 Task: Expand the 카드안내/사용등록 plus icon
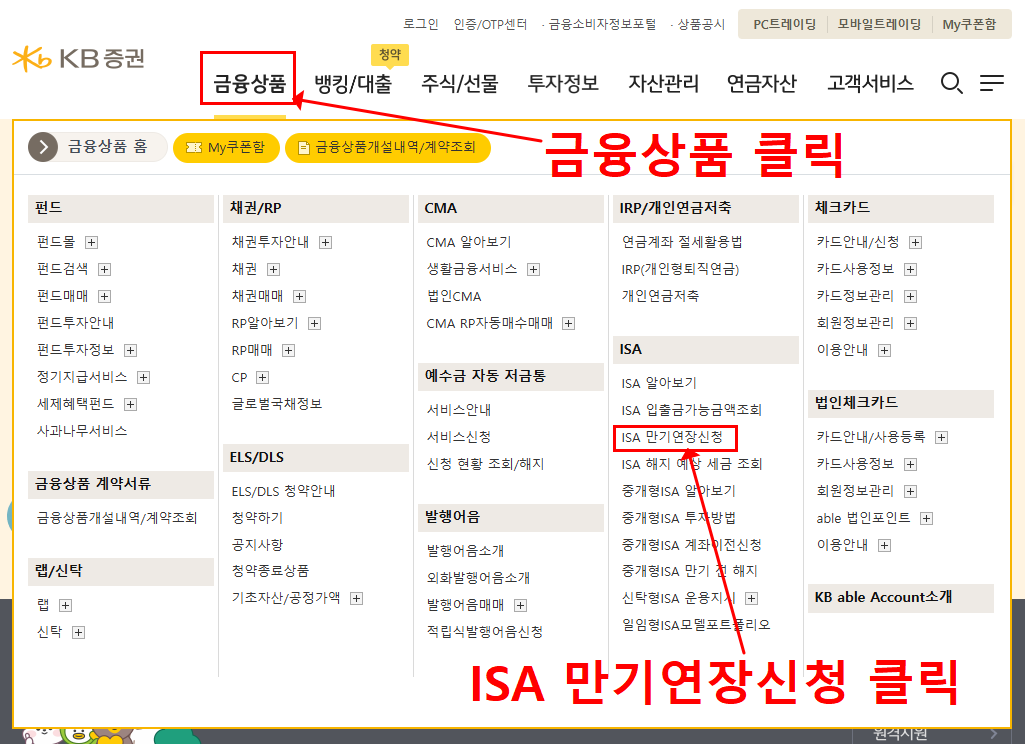[941, 437]
